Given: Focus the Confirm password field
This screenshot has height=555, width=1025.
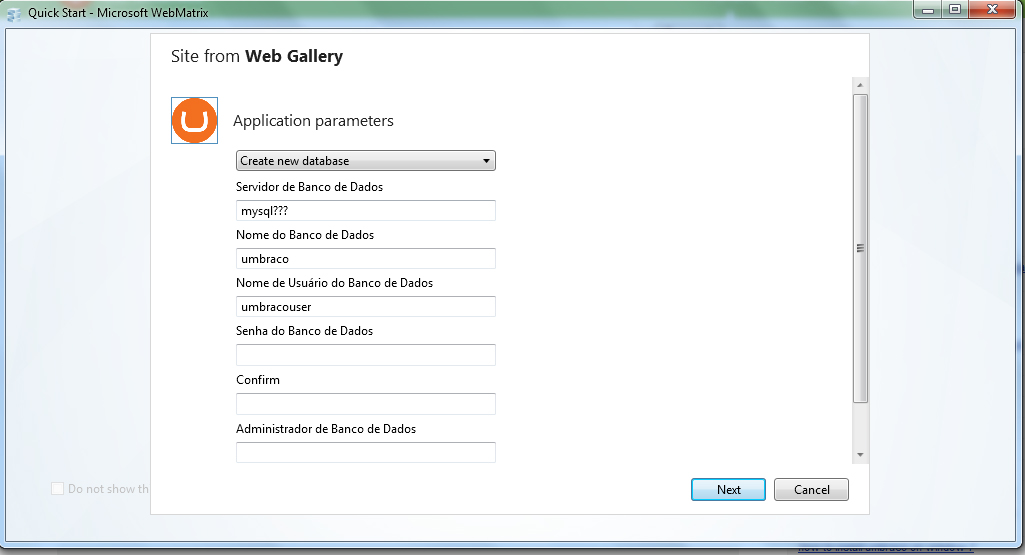Looking at the screenshot, I should point(365,404).
